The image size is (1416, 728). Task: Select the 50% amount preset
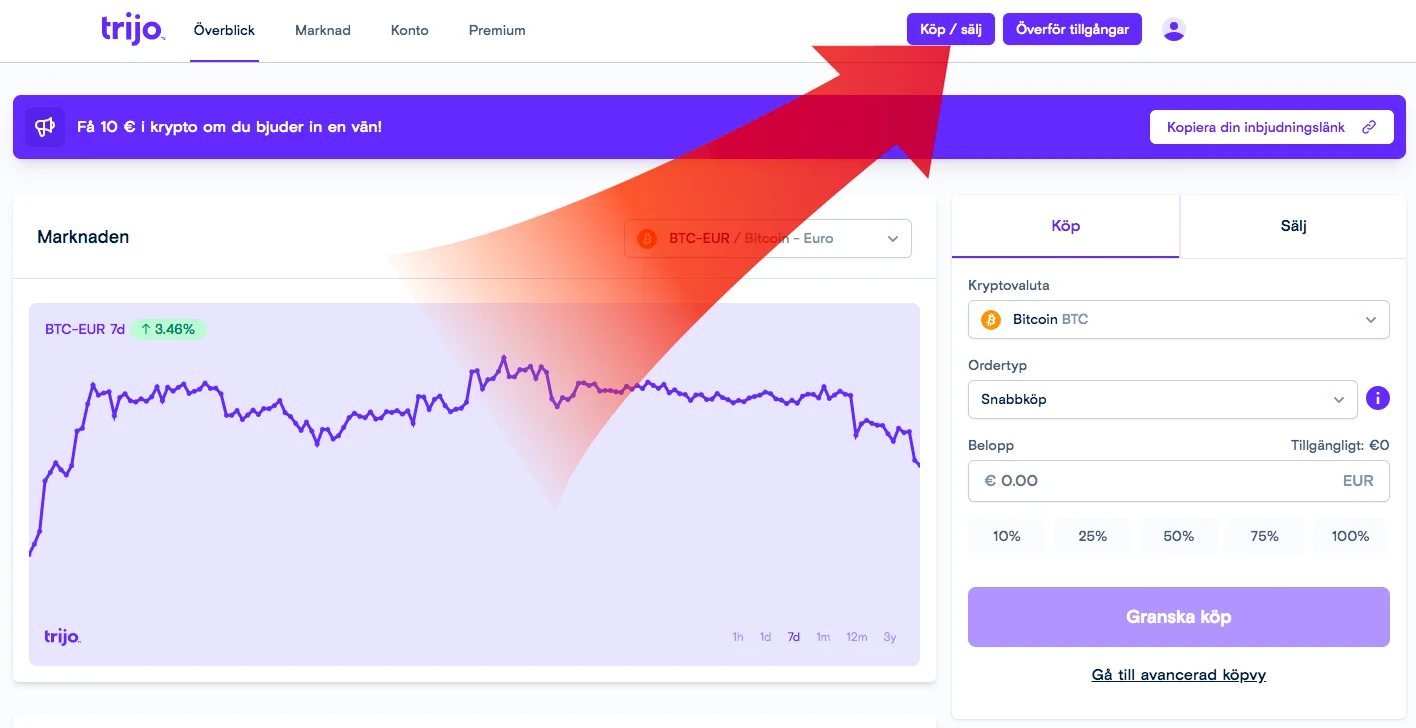tap(1178, 536)
